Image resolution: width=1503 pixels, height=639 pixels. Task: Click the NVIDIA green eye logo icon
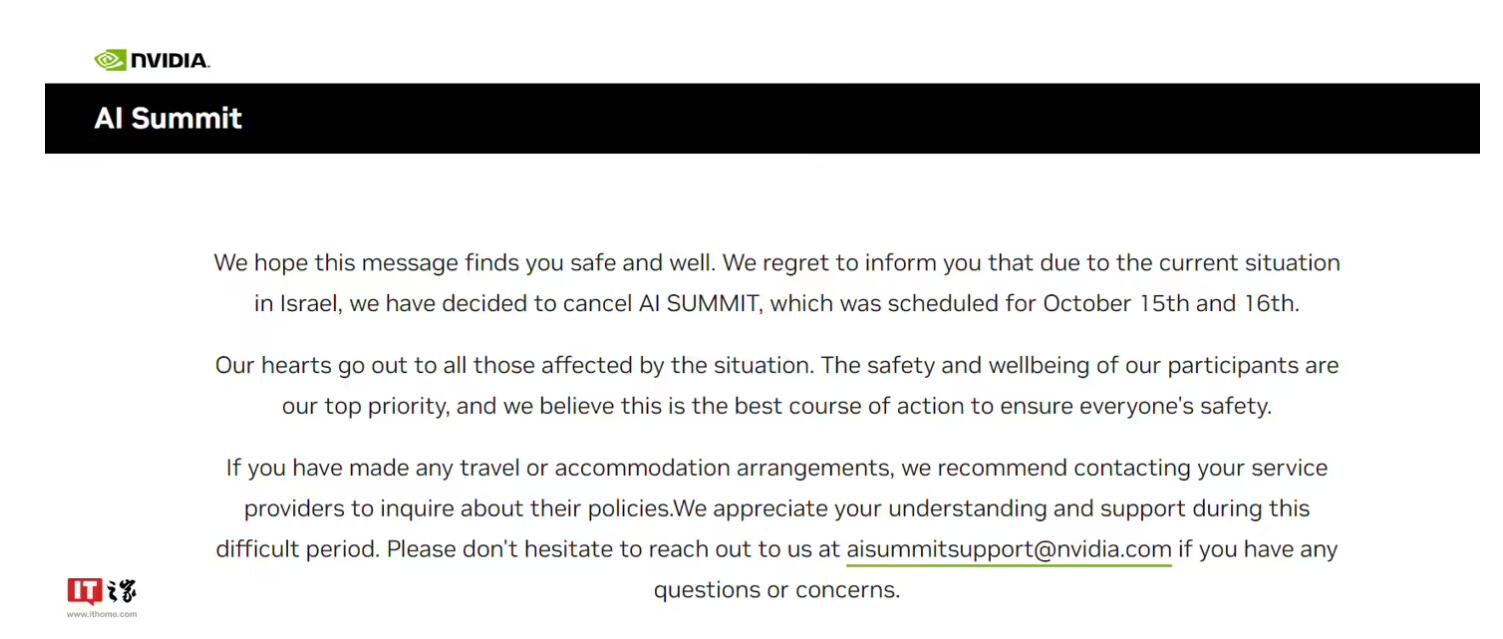point(110,60)
